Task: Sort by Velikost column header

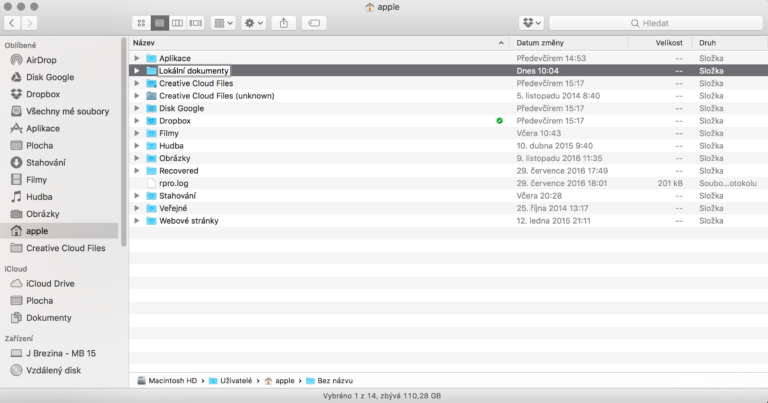Action: [669, 43]
